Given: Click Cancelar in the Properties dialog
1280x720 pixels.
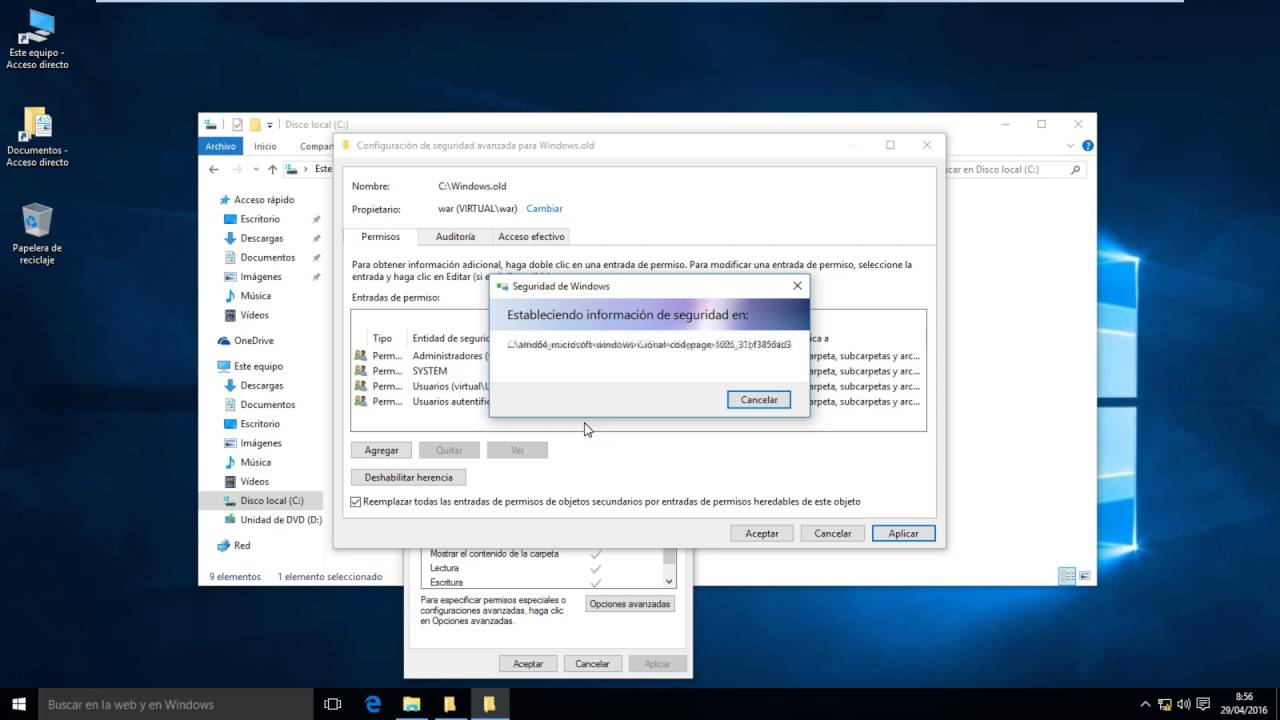Looking at the screenshot, I should coord(592,663).
